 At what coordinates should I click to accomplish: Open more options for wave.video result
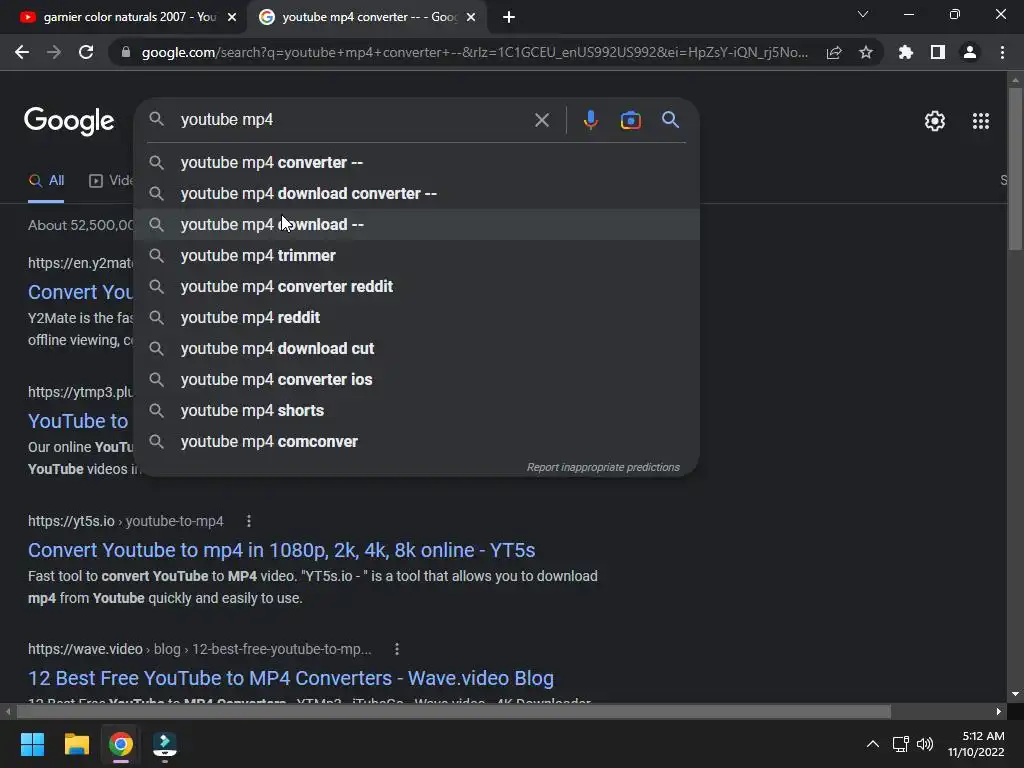pyautogui.click(x=396, y=649)
